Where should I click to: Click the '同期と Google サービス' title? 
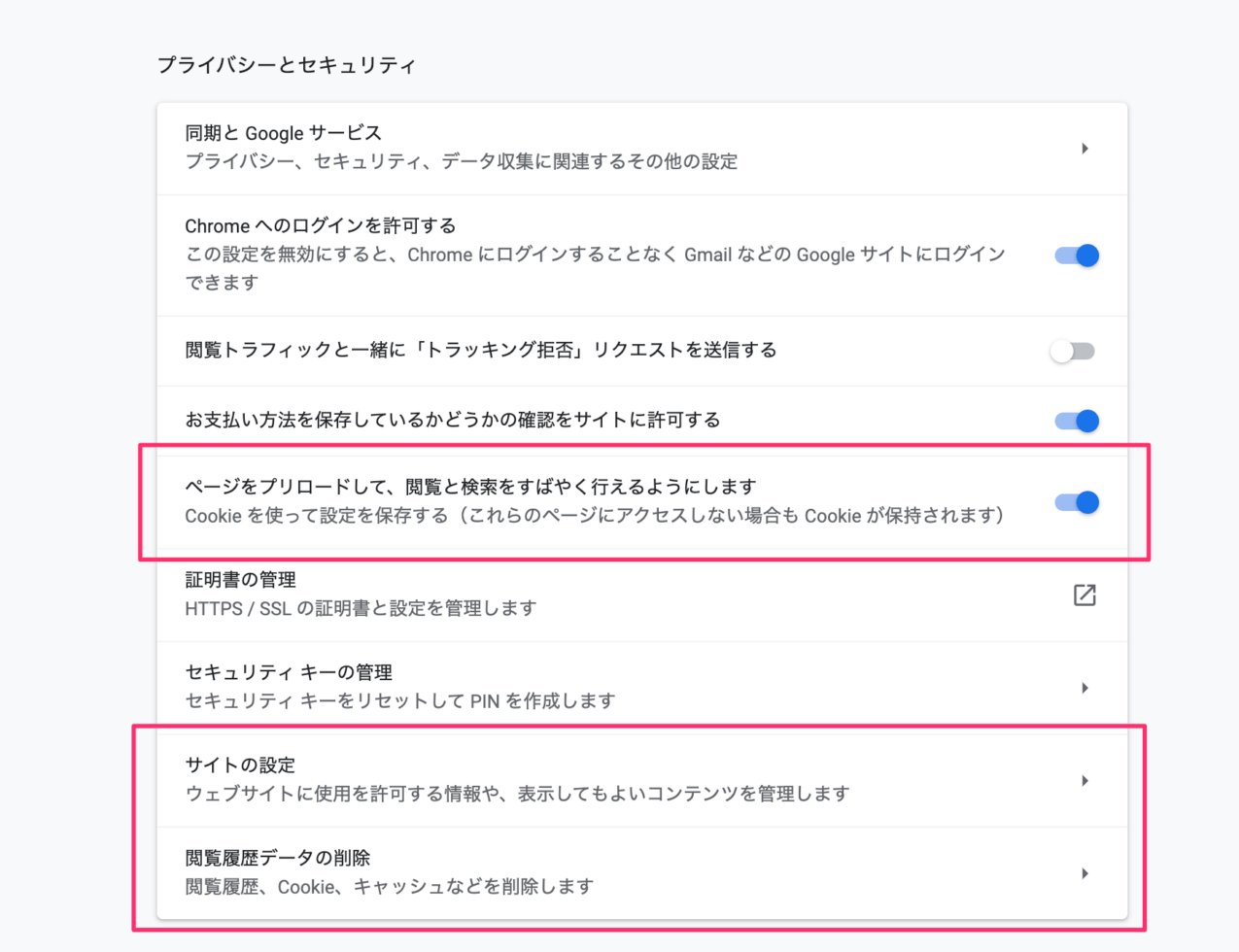[x=283, y=133]
